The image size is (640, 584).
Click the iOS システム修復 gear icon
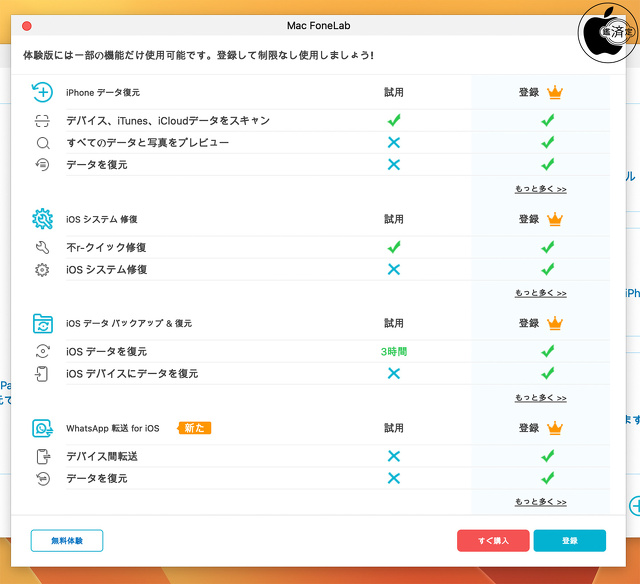point(42,219)
